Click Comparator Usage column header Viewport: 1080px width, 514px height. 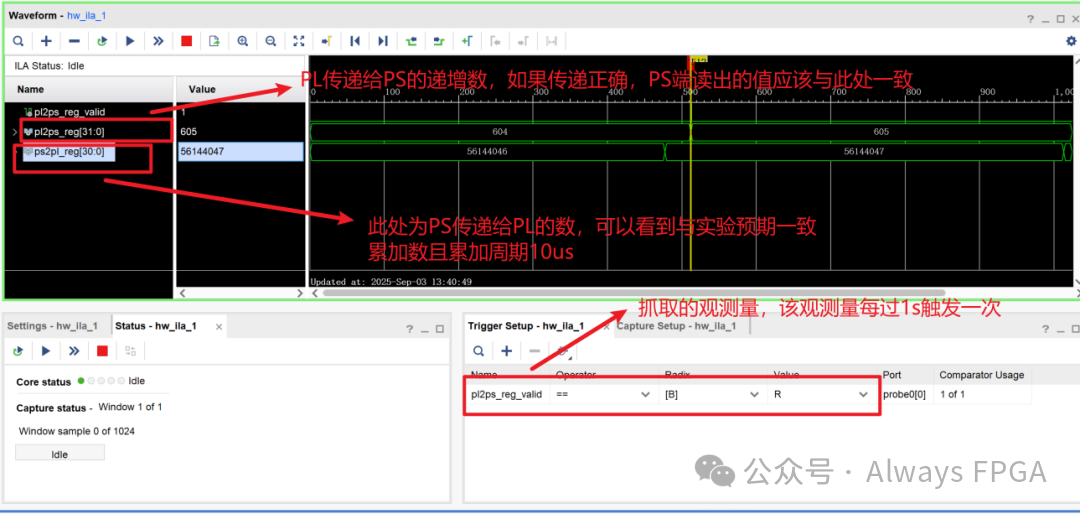click(x=982, y=375)
